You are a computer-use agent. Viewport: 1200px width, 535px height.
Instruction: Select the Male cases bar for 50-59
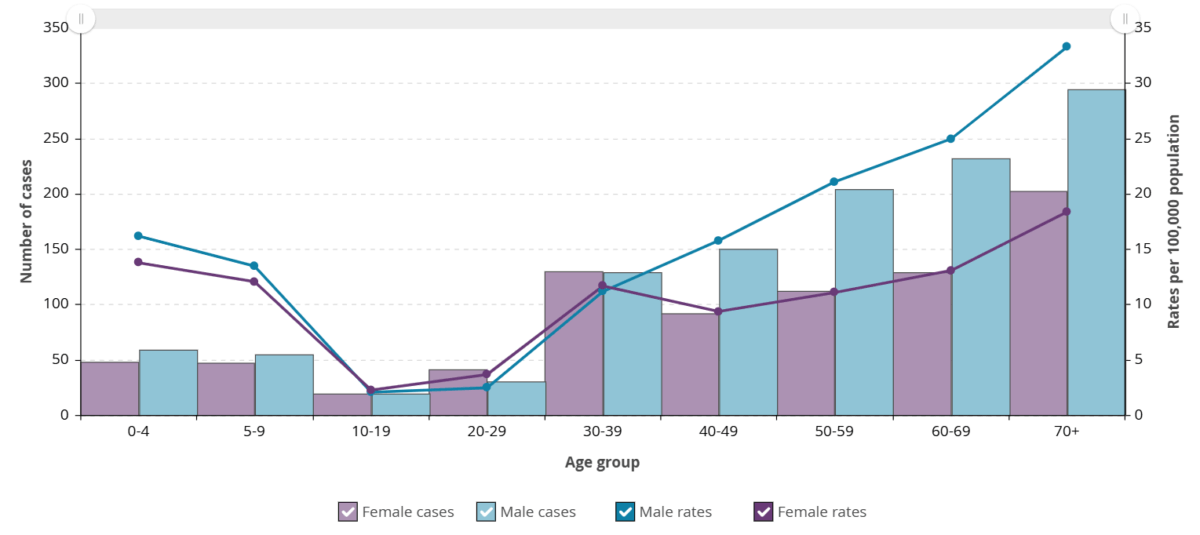(864, 302)
